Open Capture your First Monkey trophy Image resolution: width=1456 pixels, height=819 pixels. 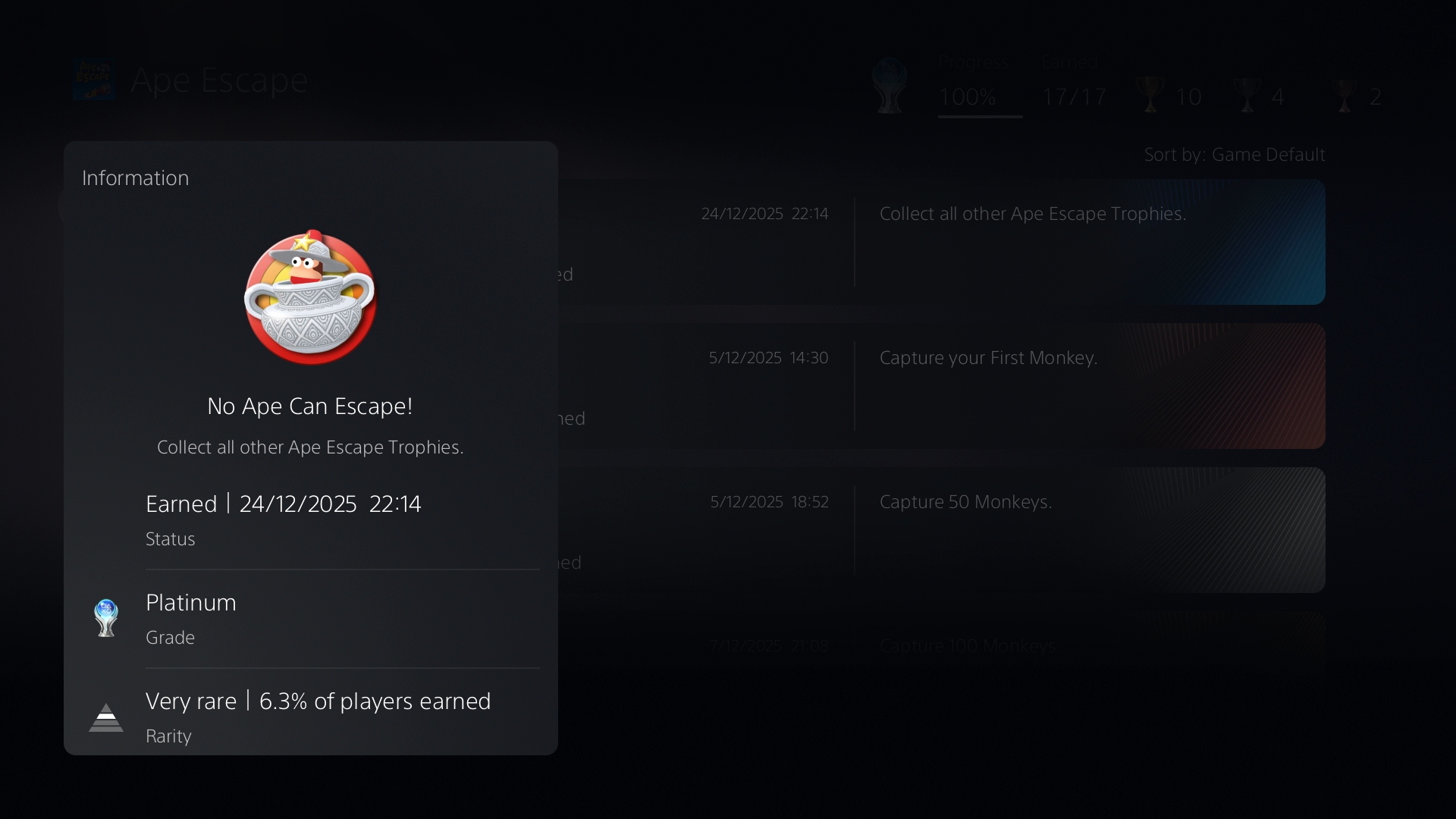click(x=942, y=386)
